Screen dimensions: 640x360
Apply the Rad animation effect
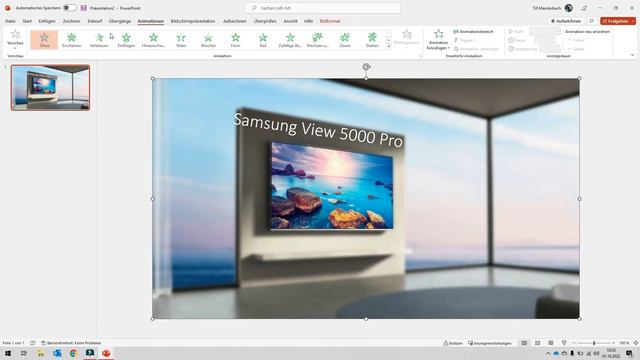click(263, 40)
